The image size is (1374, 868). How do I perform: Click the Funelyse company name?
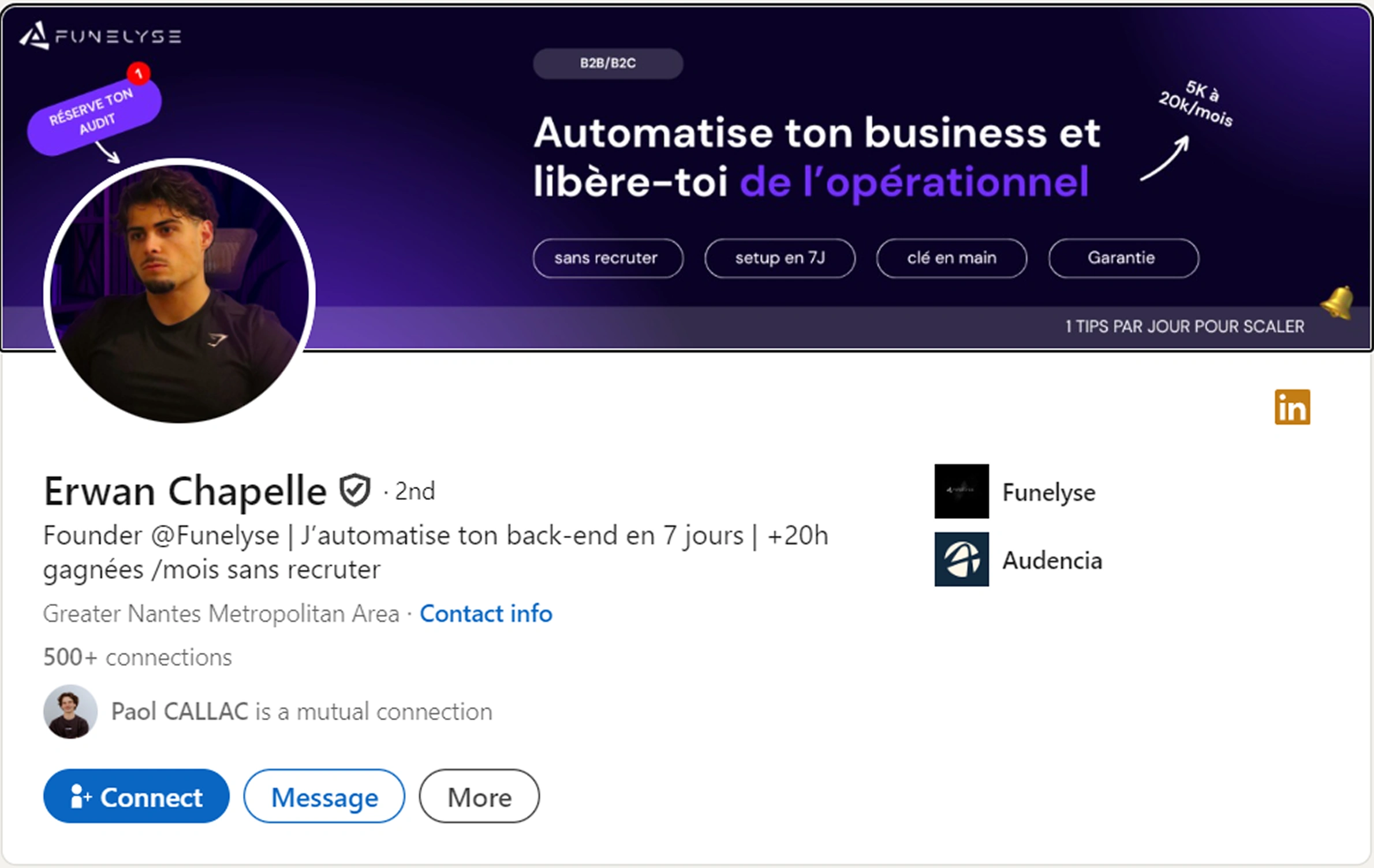pyautogui.click(x=1048, y=492)
